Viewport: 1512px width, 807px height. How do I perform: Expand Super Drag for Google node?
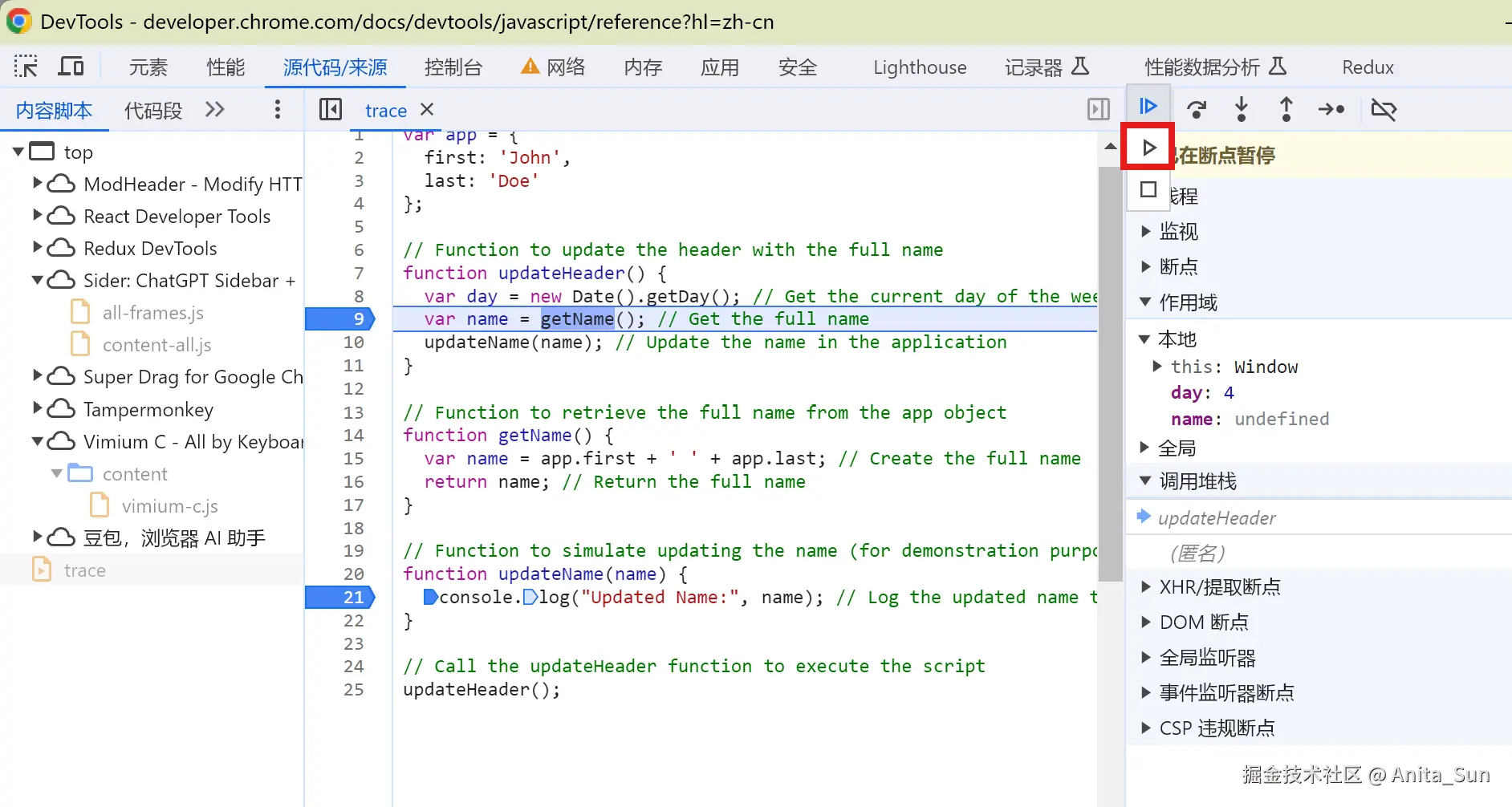pos(37,376)
